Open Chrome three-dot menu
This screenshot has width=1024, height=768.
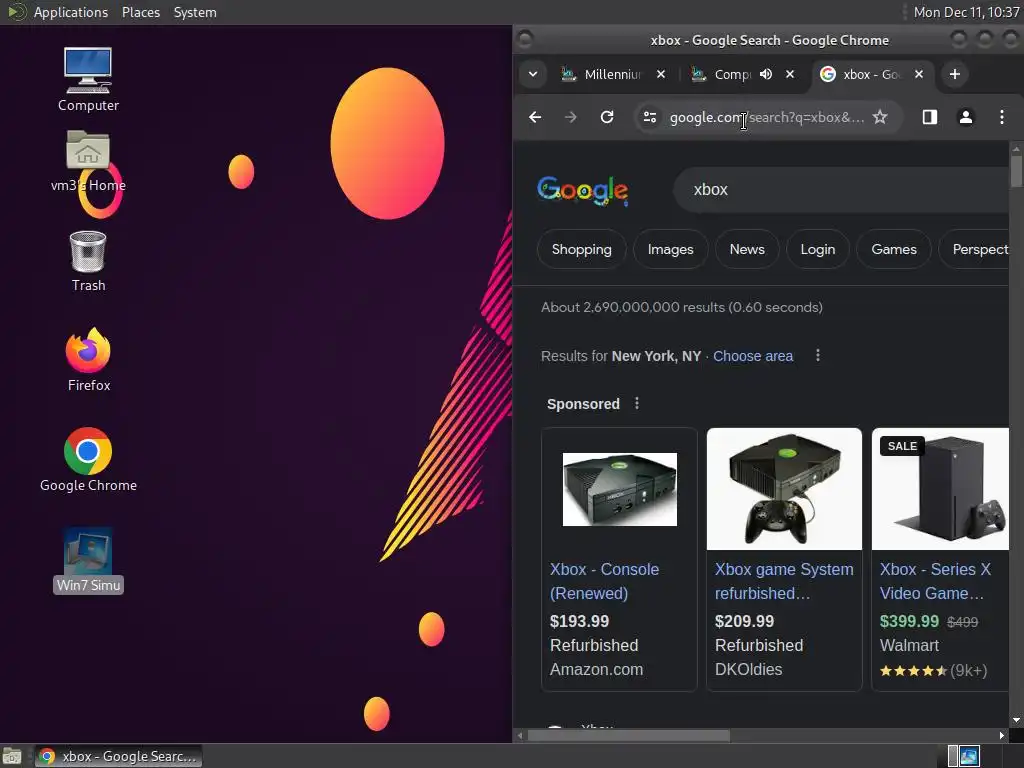coord(1002,117)
